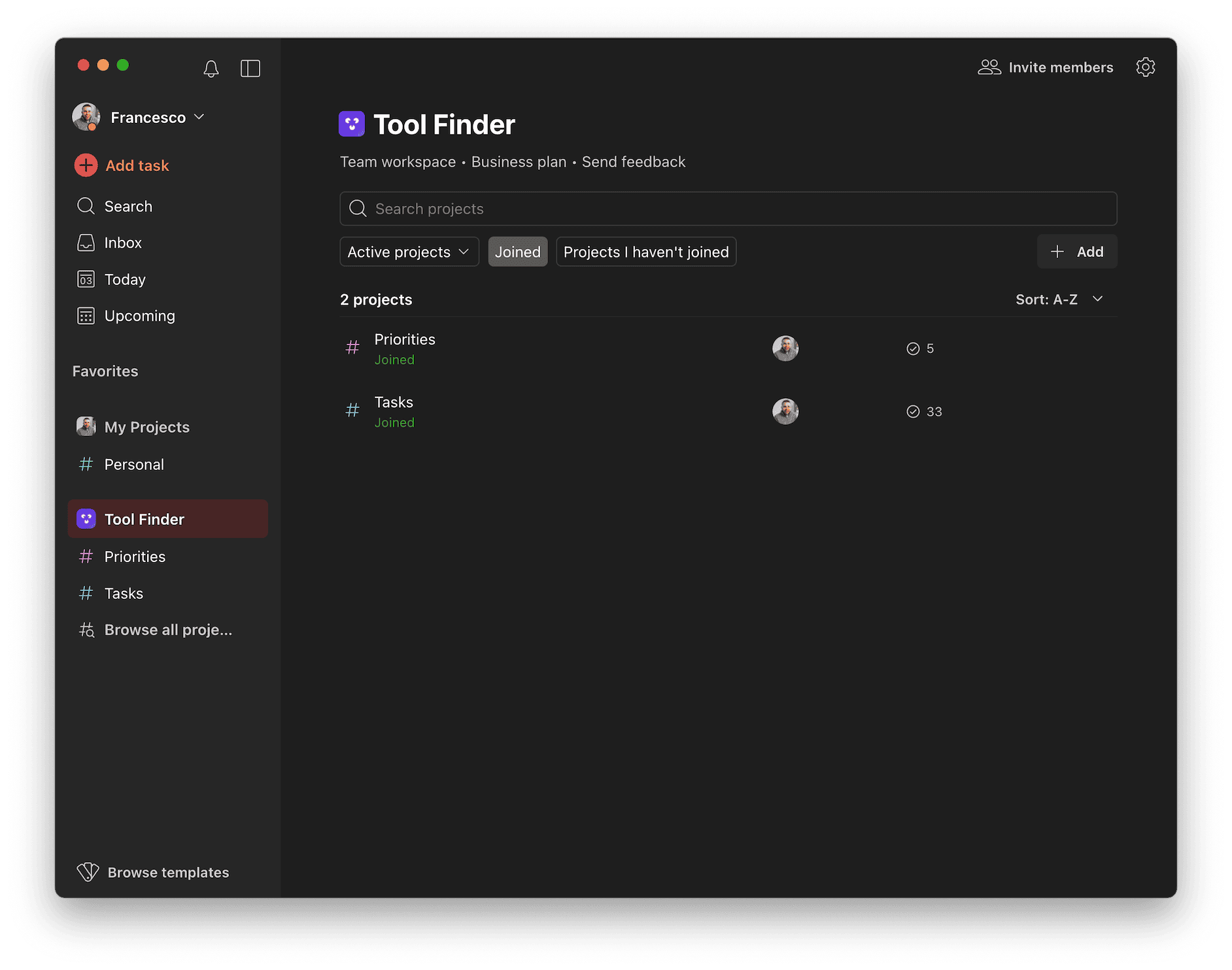Toggle the completed tasks checkmark on Priorities
The width and height of the screenshot is (1232, 970).
(914, 348)
